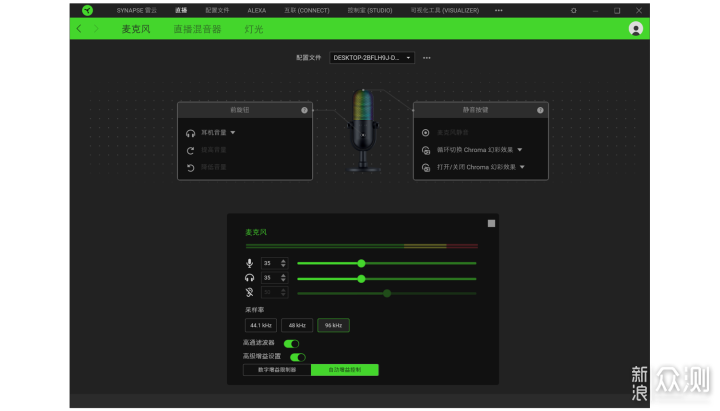This screenshot has height=411, width=720.
Task: Open the SYNAPSE 雷云 menu
Action: [x=136, y=10]
